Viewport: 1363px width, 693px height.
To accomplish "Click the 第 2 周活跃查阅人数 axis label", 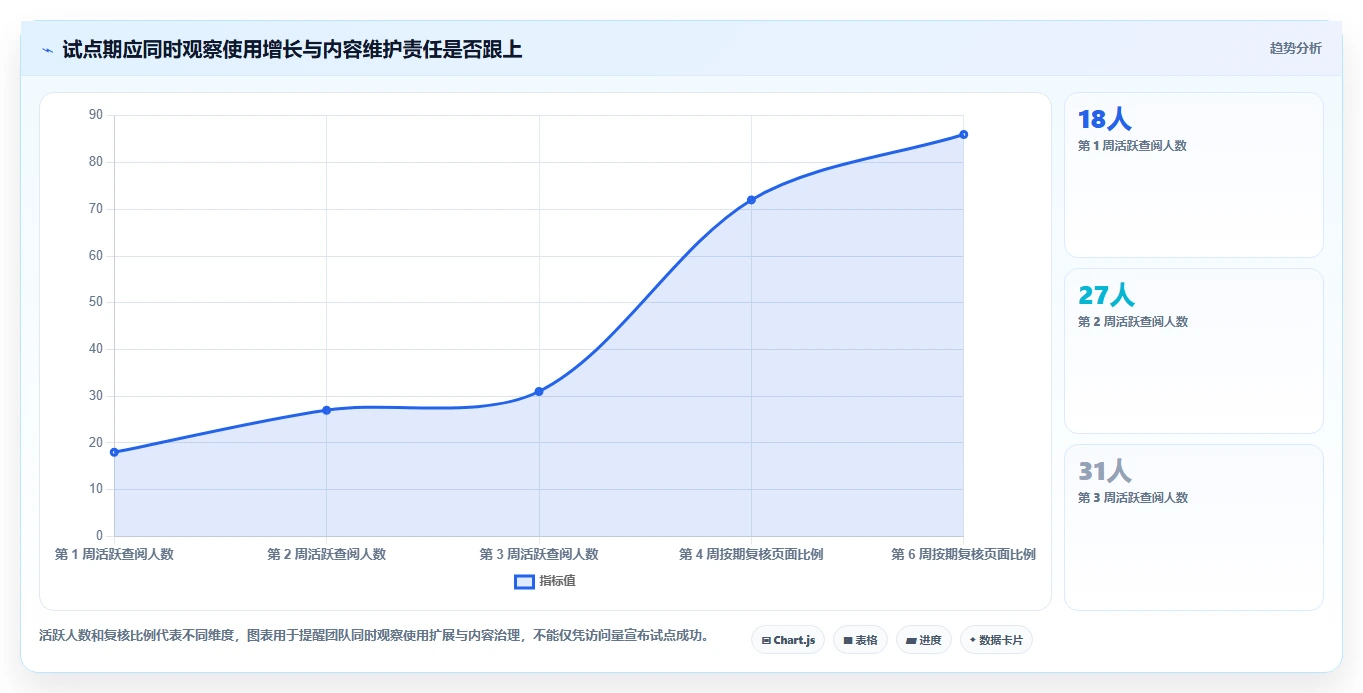I will (x=326, y=554).
